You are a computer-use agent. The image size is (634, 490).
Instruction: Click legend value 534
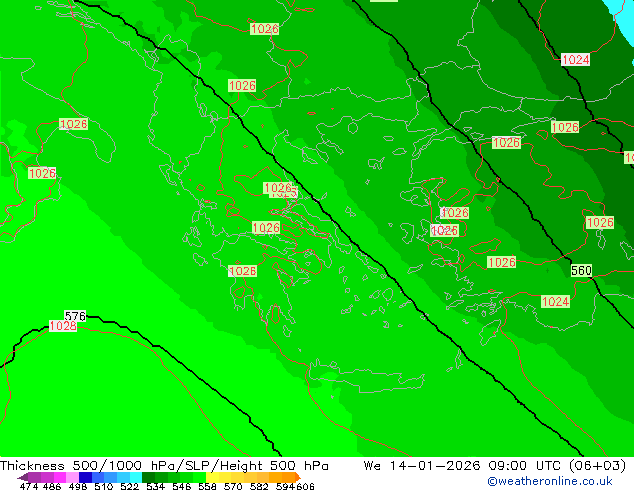pyautogui.click(x=156, y=486)
